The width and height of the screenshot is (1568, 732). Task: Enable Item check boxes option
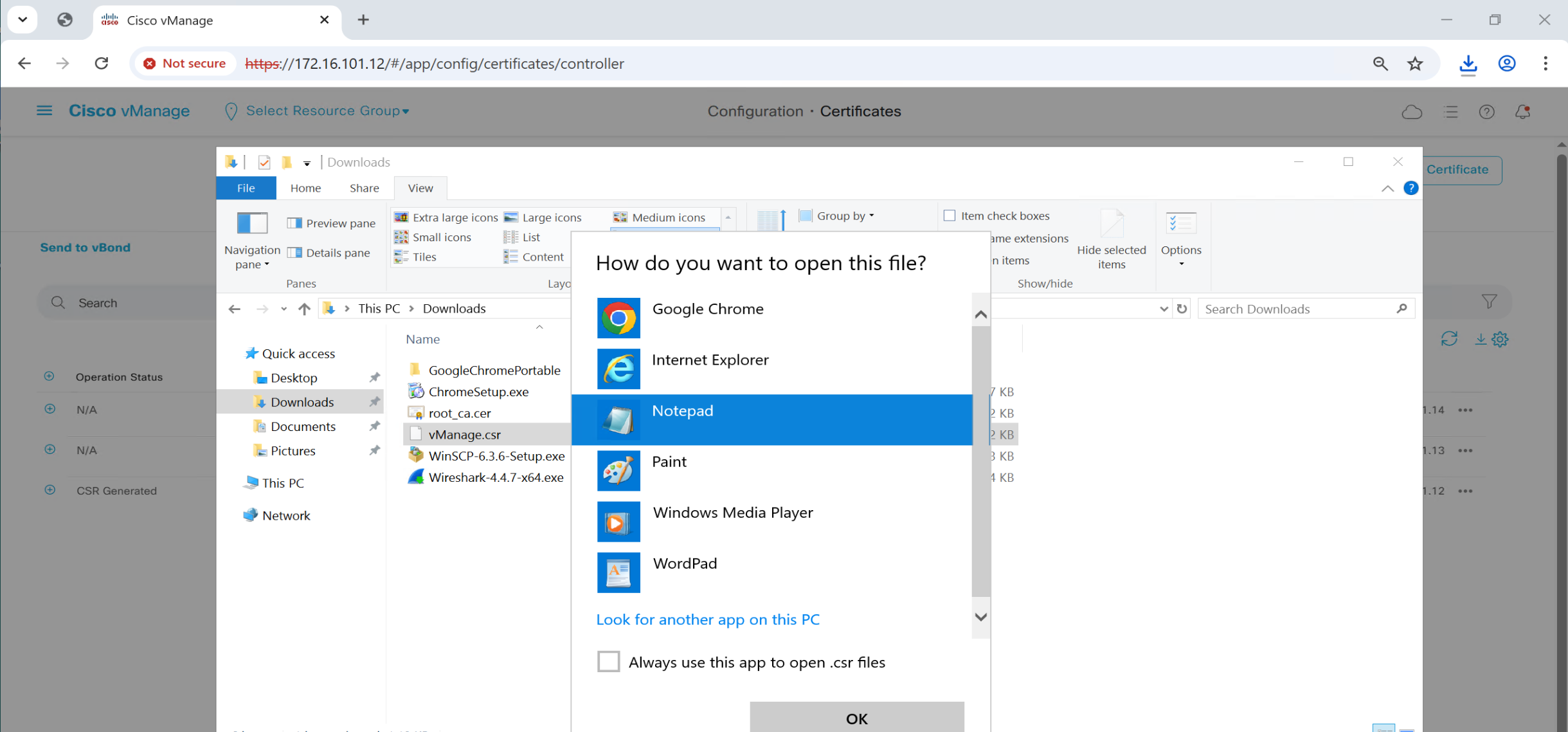(950, 216)
